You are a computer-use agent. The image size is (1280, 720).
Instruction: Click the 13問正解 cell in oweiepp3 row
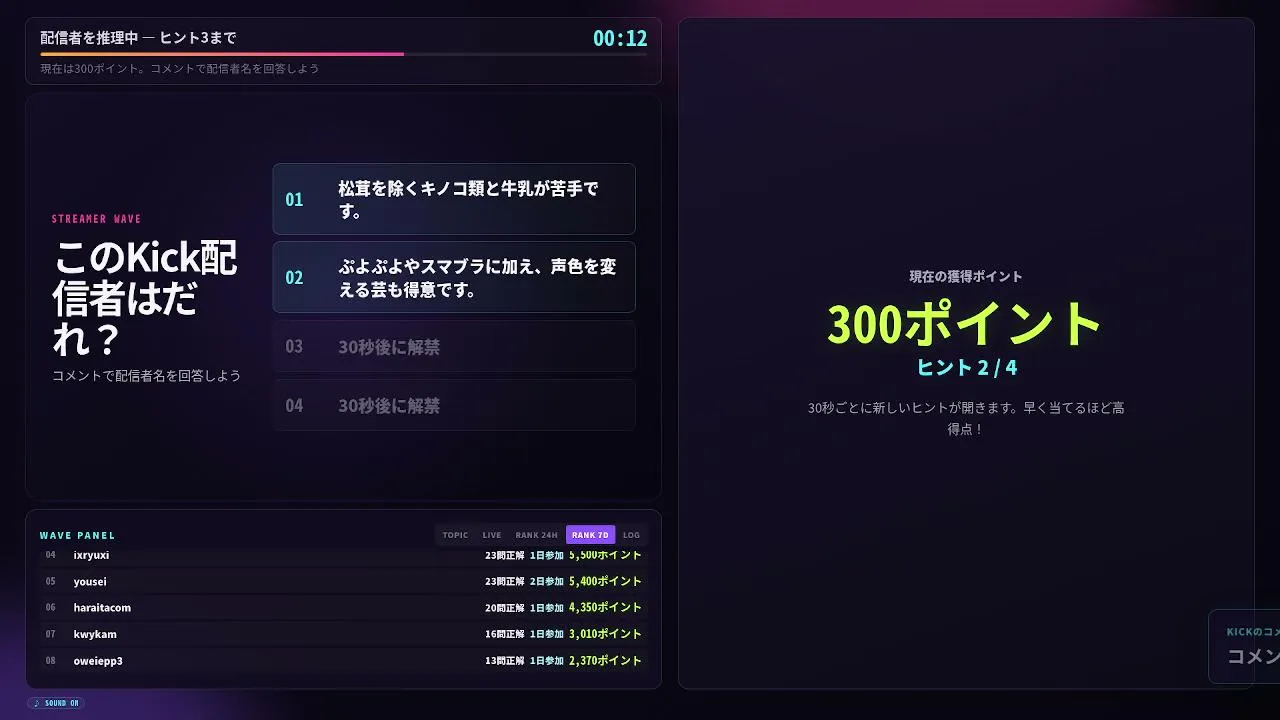pos(505,660)
